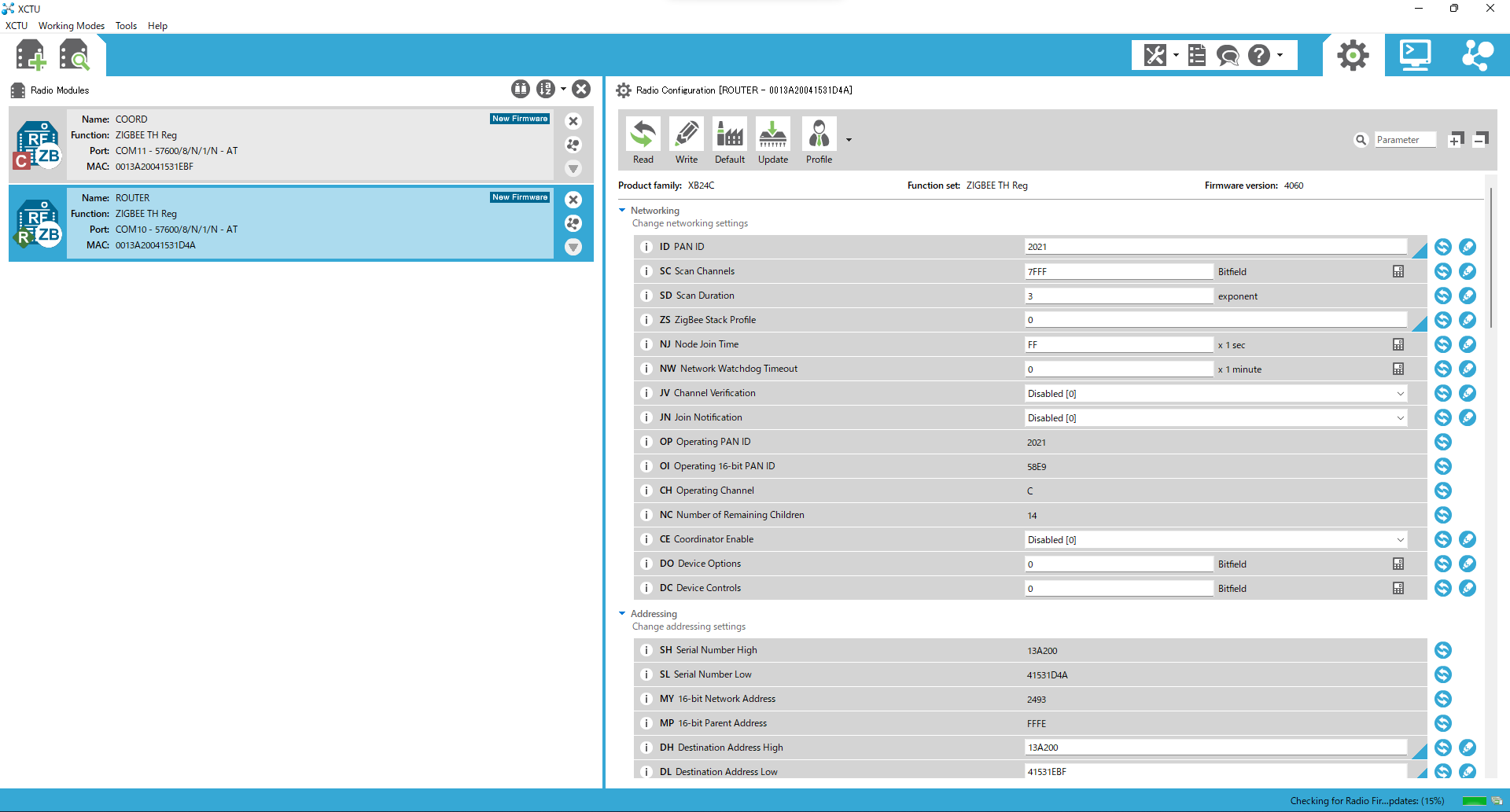Viewport: 1510px width, 812px height.
Task: Discover remote nodes for ROUTER module
Action: click(573, 223)
